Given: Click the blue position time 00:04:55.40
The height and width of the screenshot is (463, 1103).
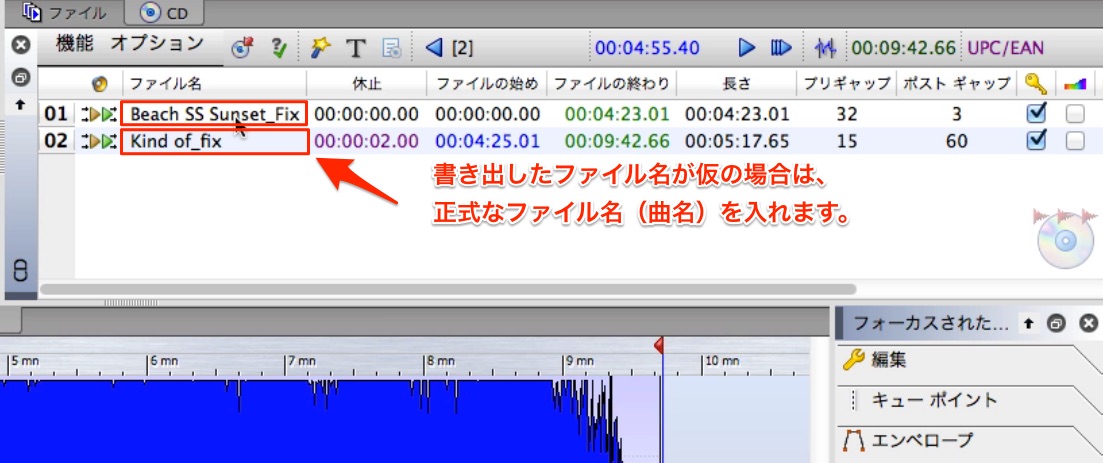Looking at the screenshot, I should click(647, 48).
